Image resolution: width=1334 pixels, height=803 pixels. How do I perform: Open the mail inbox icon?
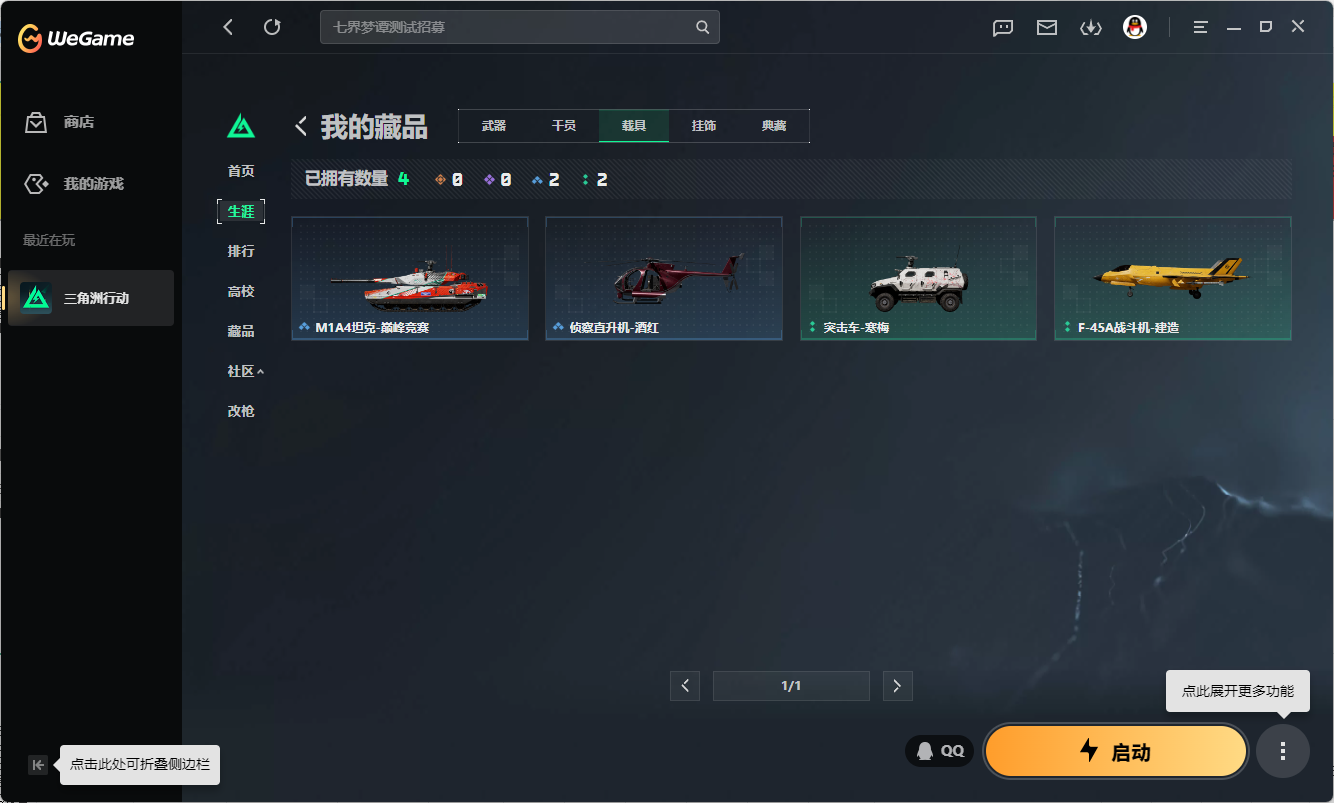1047,28
